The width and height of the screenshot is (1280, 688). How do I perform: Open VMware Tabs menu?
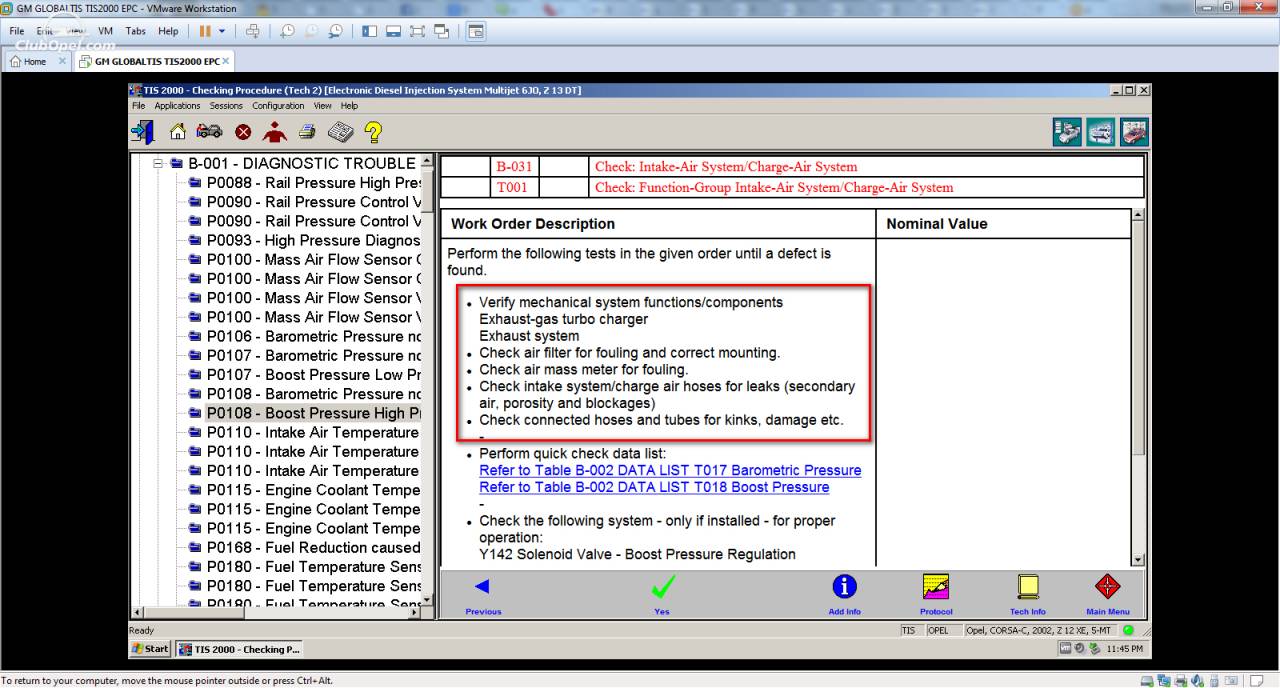[x=136, y=31]
